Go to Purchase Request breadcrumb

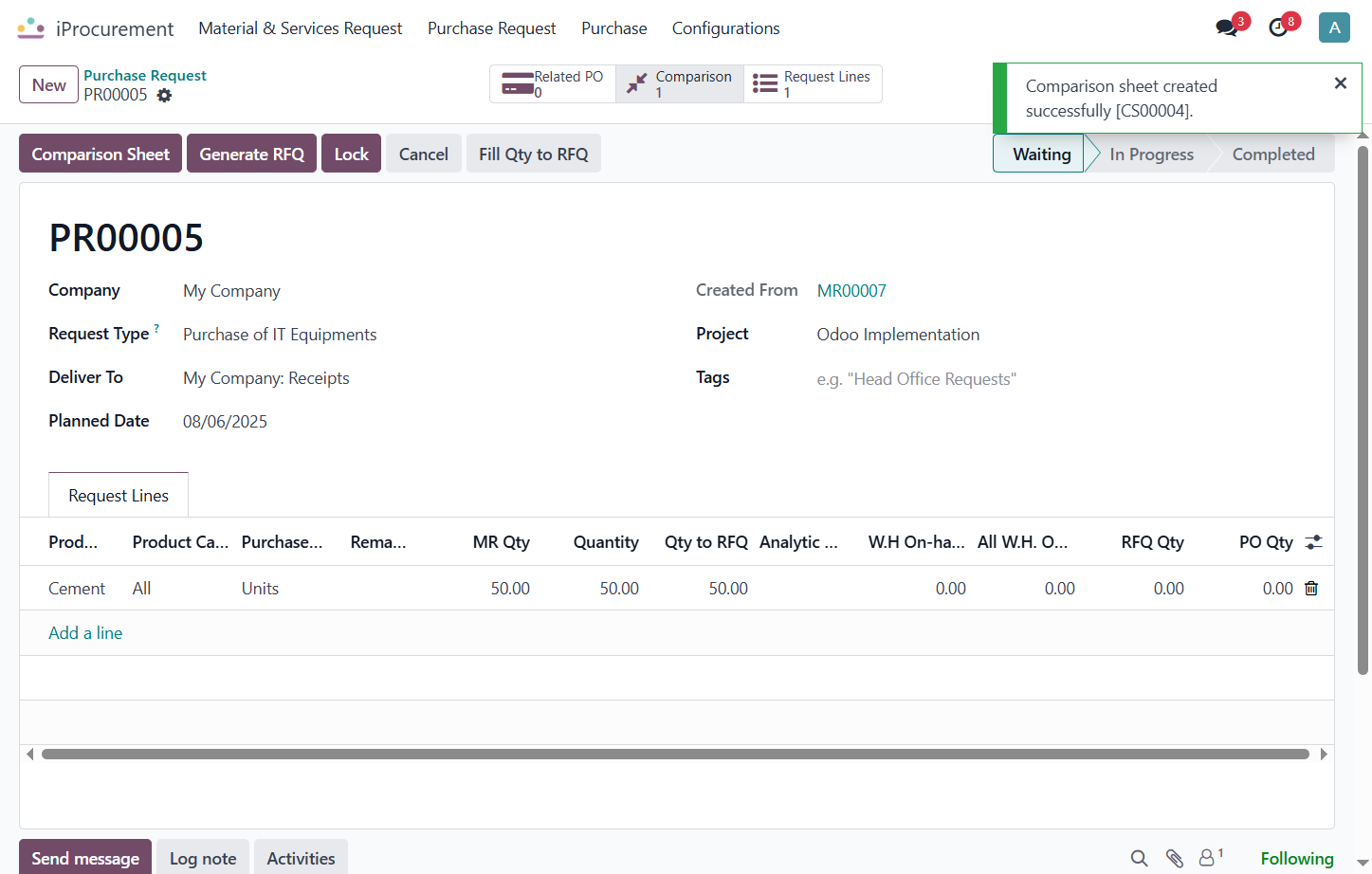[x=145, y=75]
